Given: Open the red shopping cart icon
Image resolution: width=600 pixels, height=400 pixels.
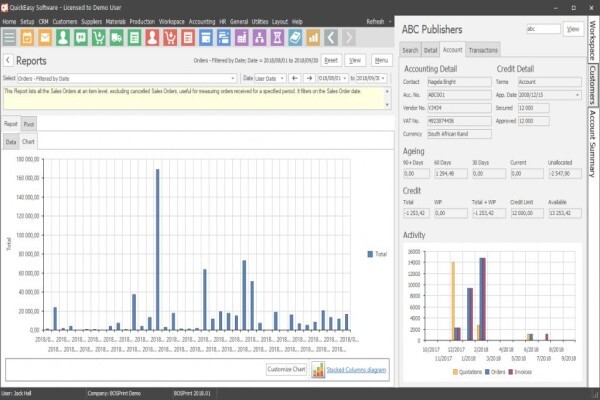Looking at the screenshot, I should tap(170, 38).
